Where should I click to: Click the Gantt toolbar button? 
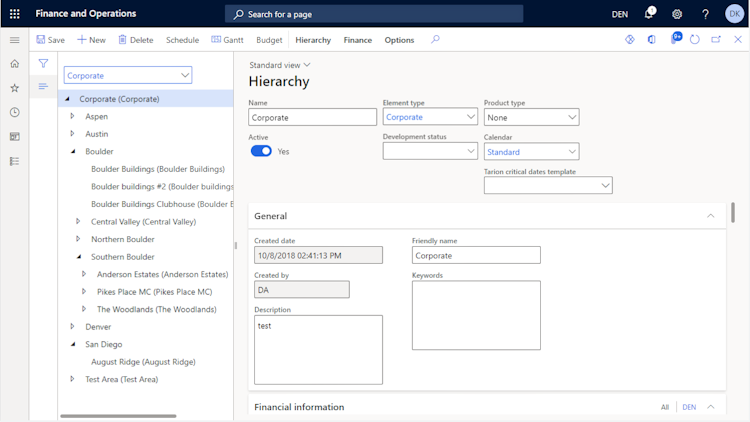tap(227, 40)
